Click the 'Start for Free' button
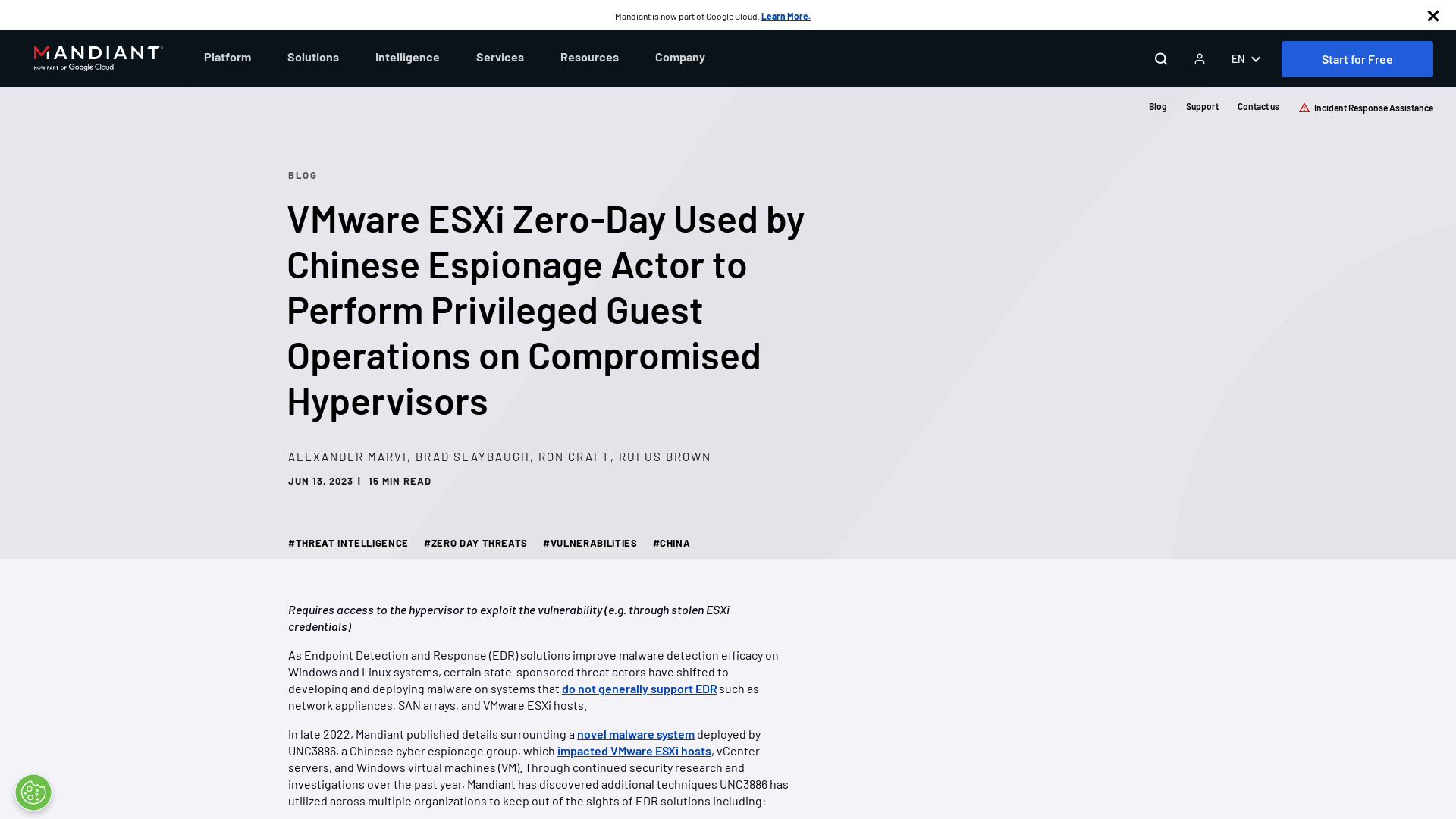This screenshot has width=1456, height=819. click(1357, 59)
